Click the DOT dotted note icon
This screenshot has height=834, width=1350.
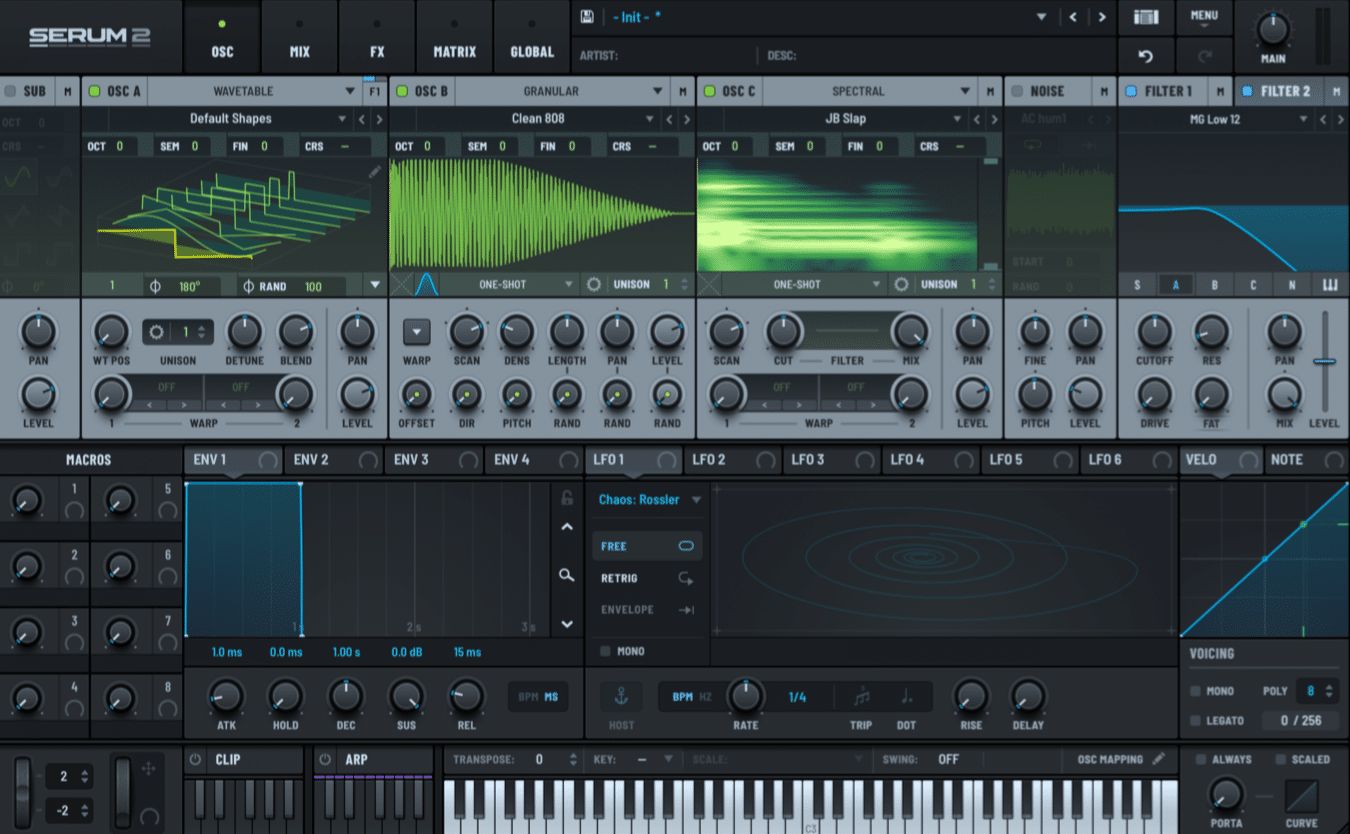coord(907,696)
